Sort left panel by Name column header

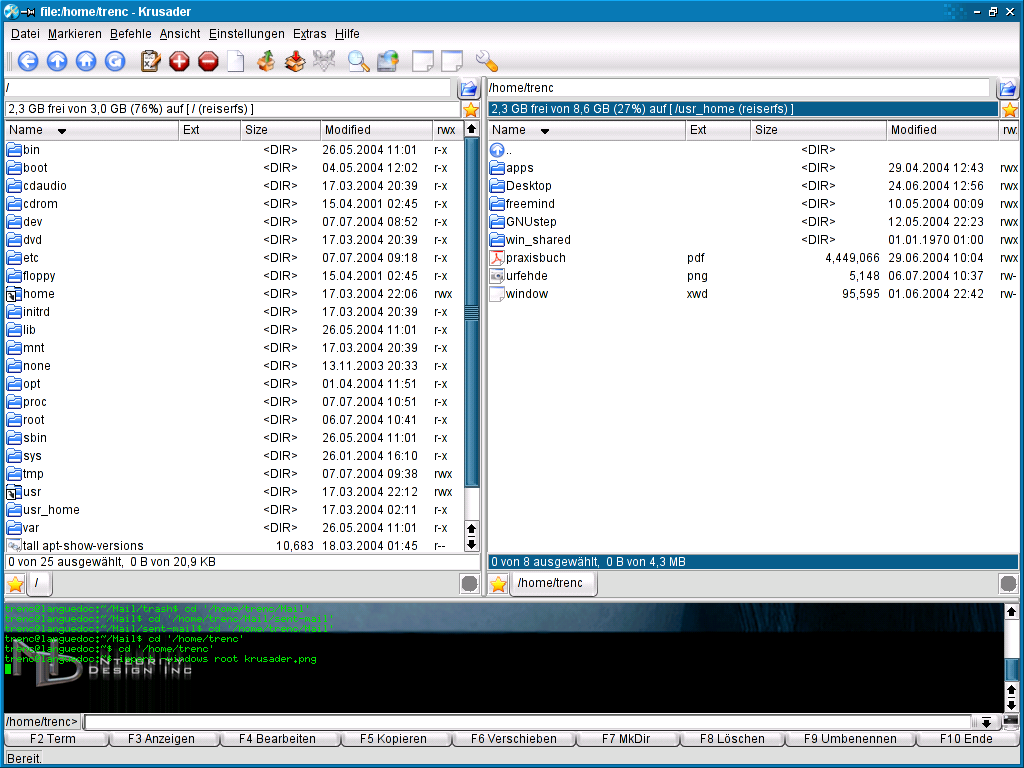91,130
